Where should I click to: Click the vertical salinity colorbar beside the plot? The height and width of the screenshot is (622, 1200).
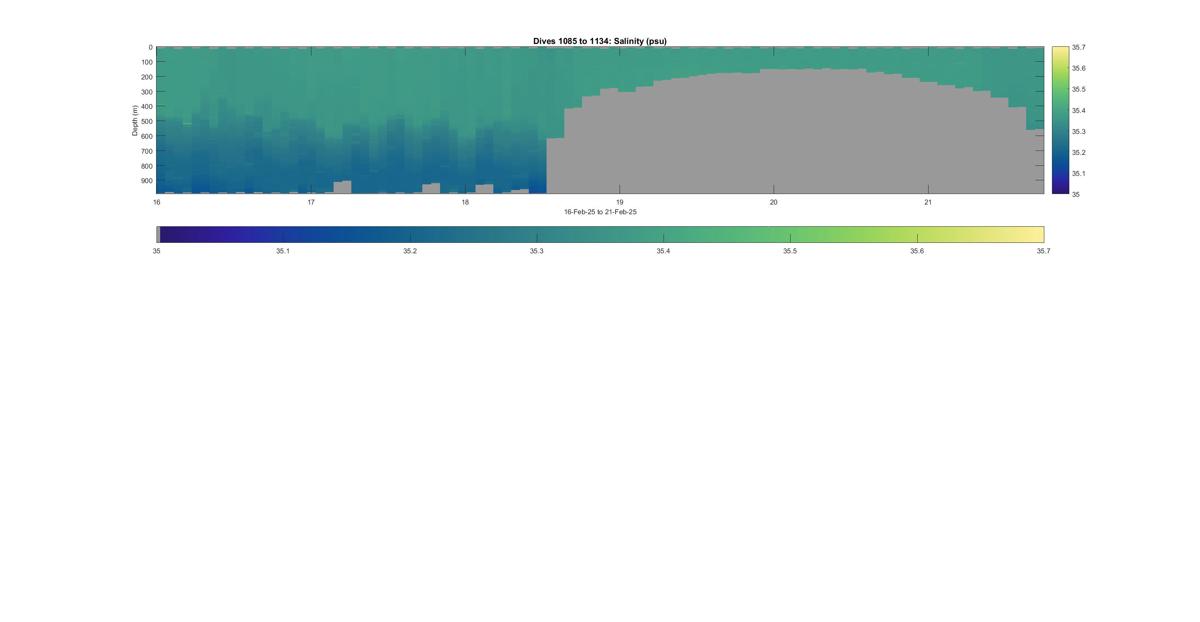1059,120
